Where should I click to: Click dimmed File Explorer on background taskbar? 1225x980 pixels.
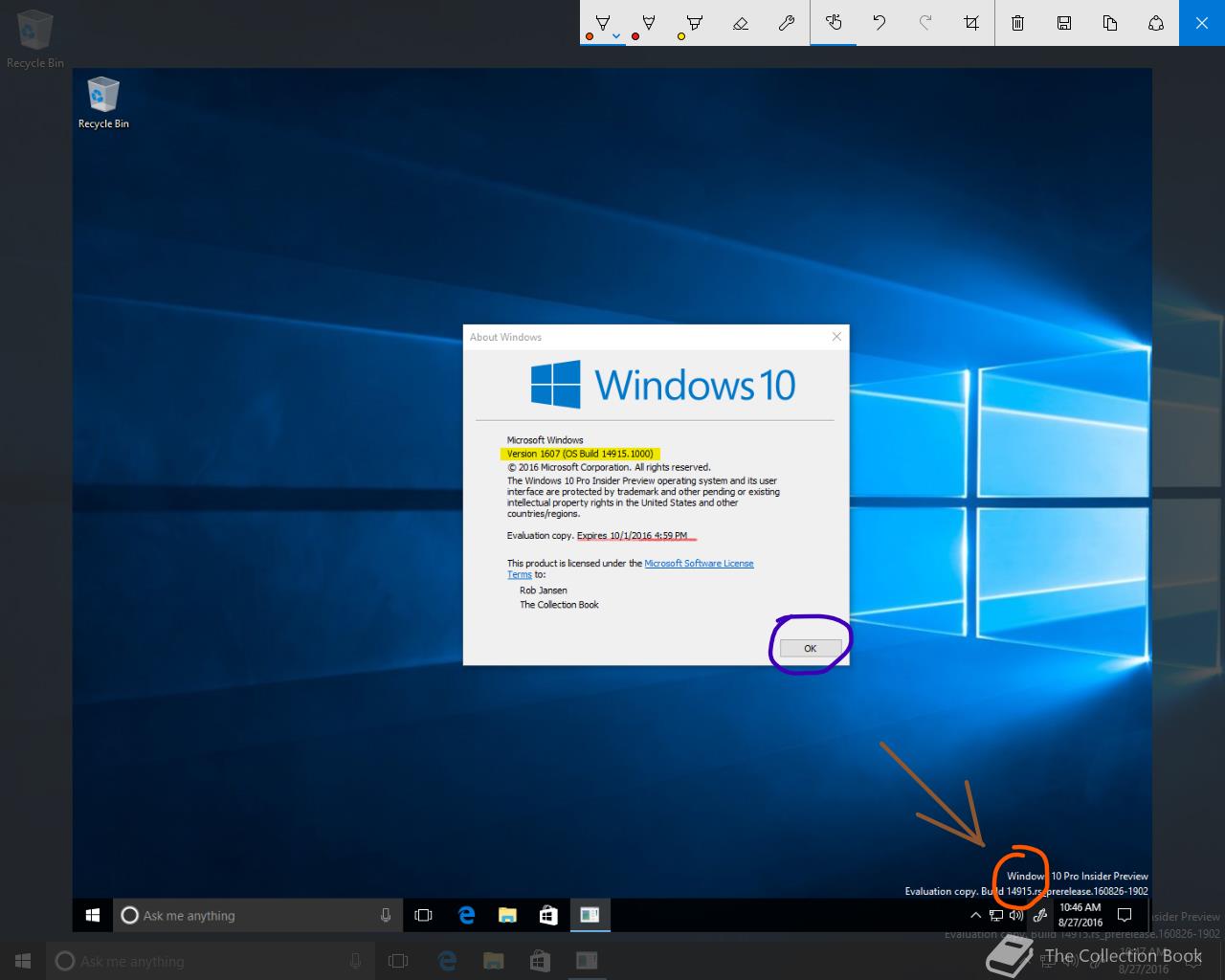[x=493, y=961]
